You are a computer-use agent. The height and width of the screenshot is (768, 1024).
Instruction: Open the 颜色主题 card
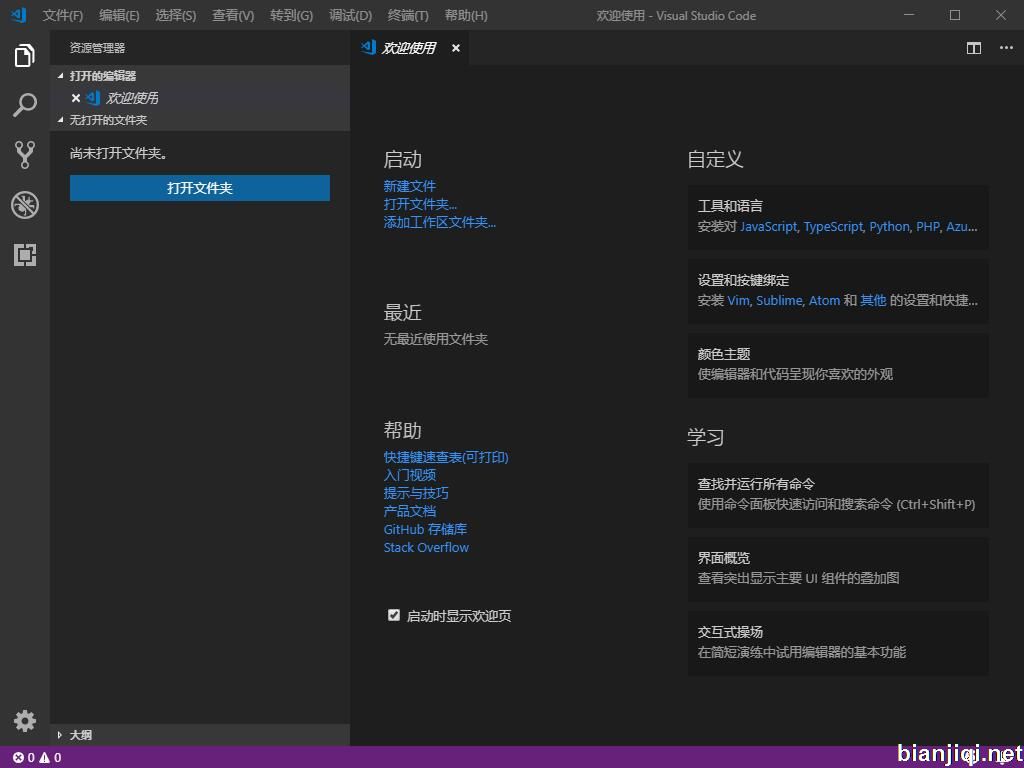(838, 365)
